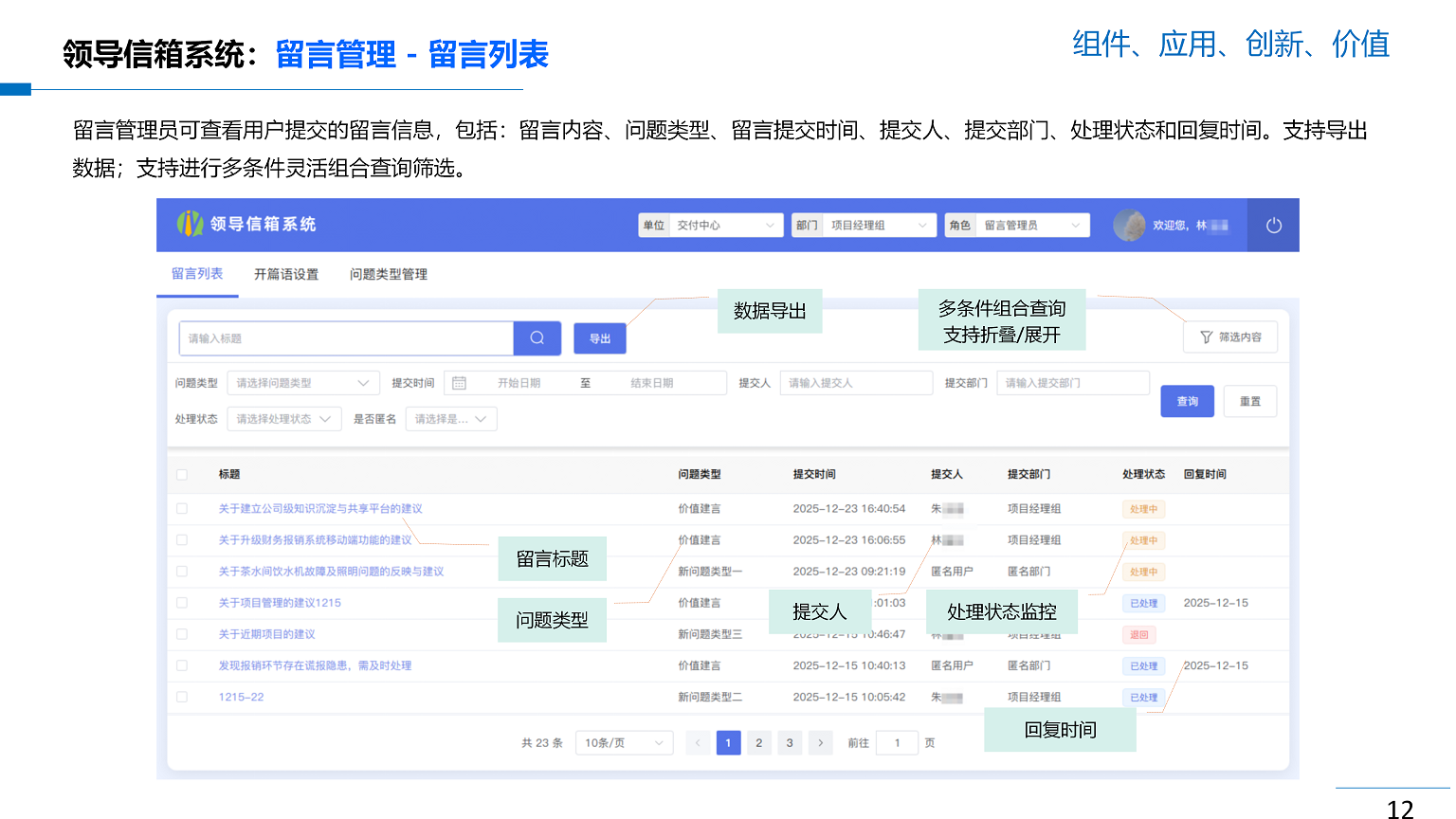Viewport: 1456px width, 819px height.
Task: Open the 问题类型 filter dropdown
Action: coord(303,382)
